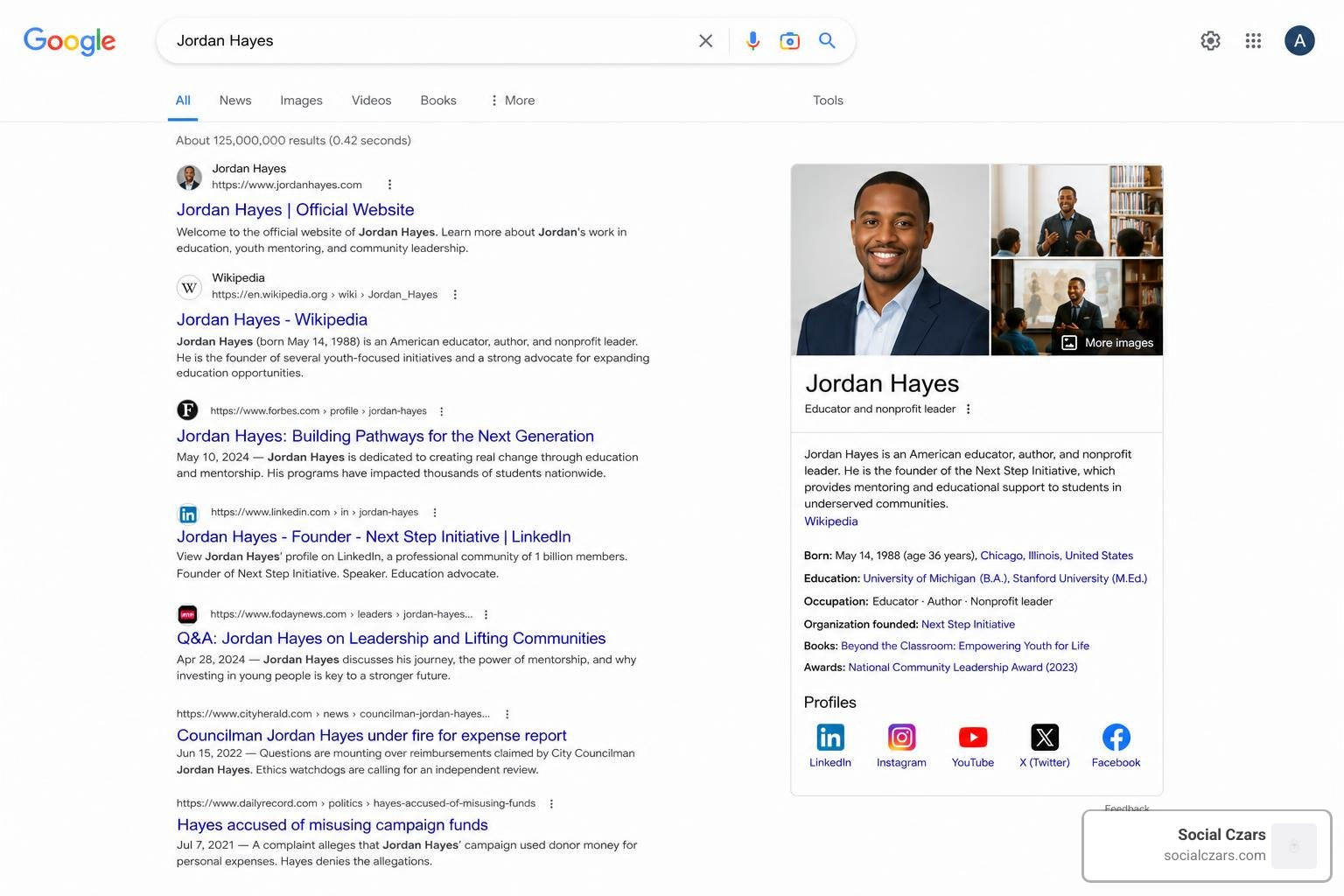Viewport: 1344px width, 896px height.
Task: Open knowledge panel three-dot menu
Action: [x=968, y=409]
